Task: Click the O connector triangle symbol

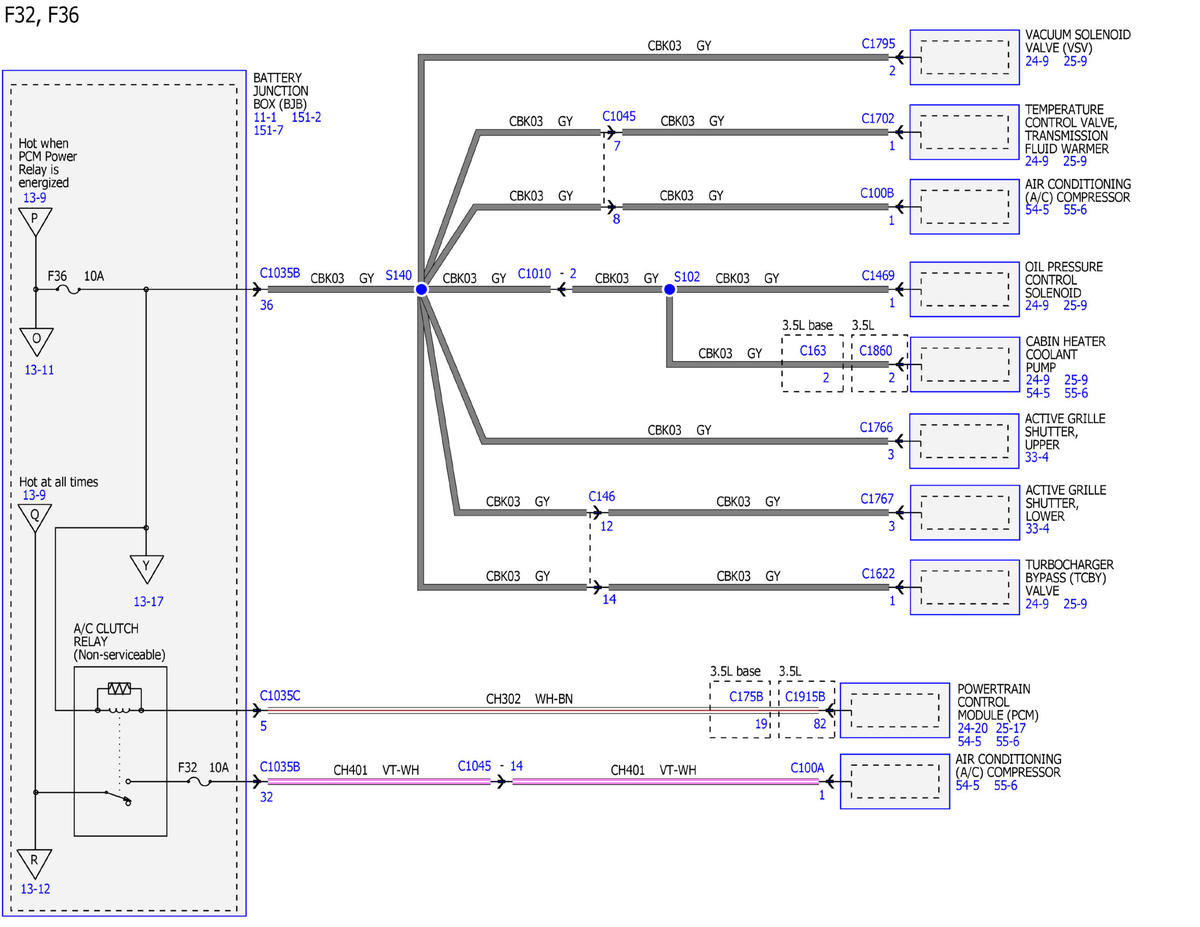Action: coord(36,340)
